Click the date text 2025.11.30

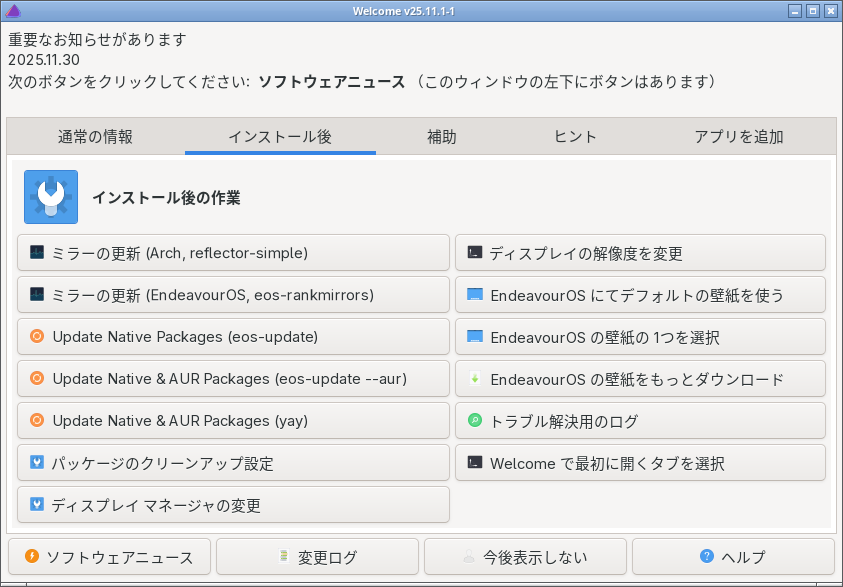[44, 60]
